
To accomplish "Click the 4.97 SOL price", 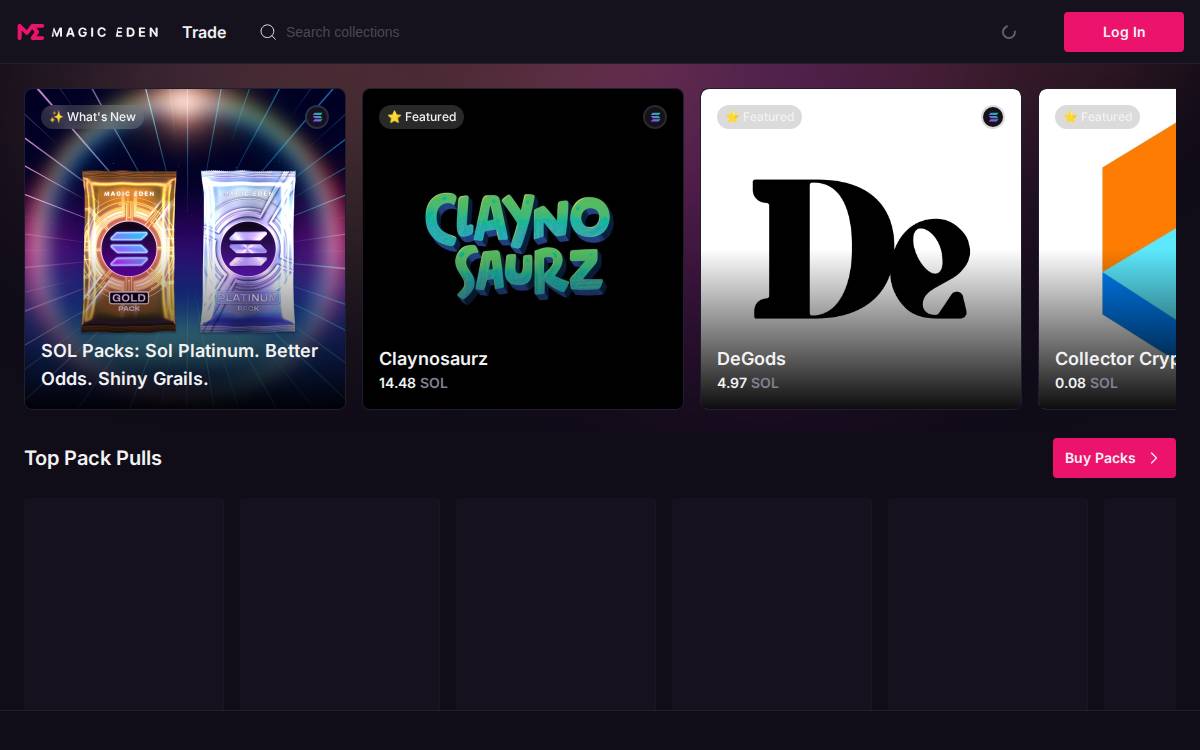I will pos(747,383).
